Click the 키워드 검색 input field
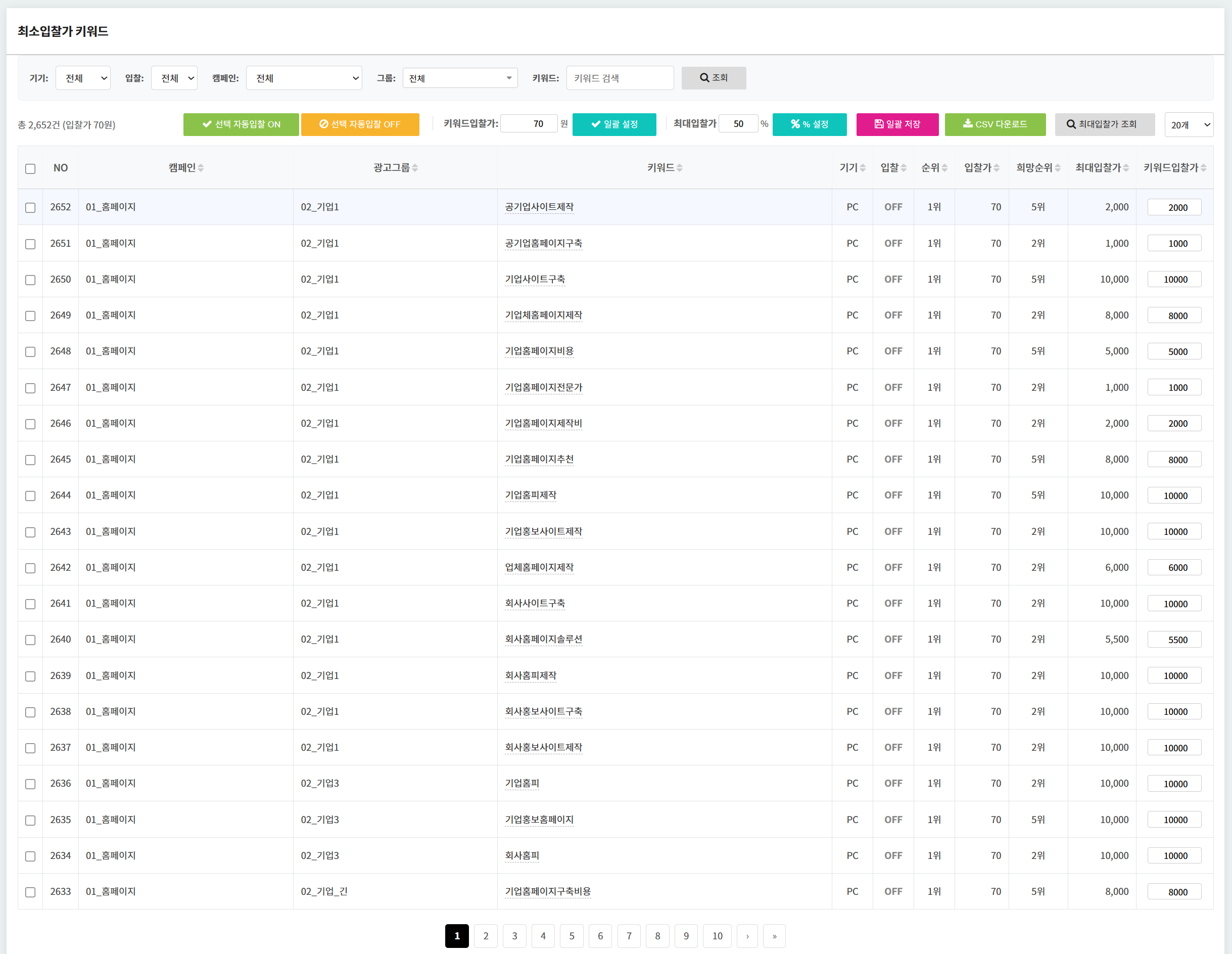This screenshot has width=1232, height=954. [x=620, y=78]
